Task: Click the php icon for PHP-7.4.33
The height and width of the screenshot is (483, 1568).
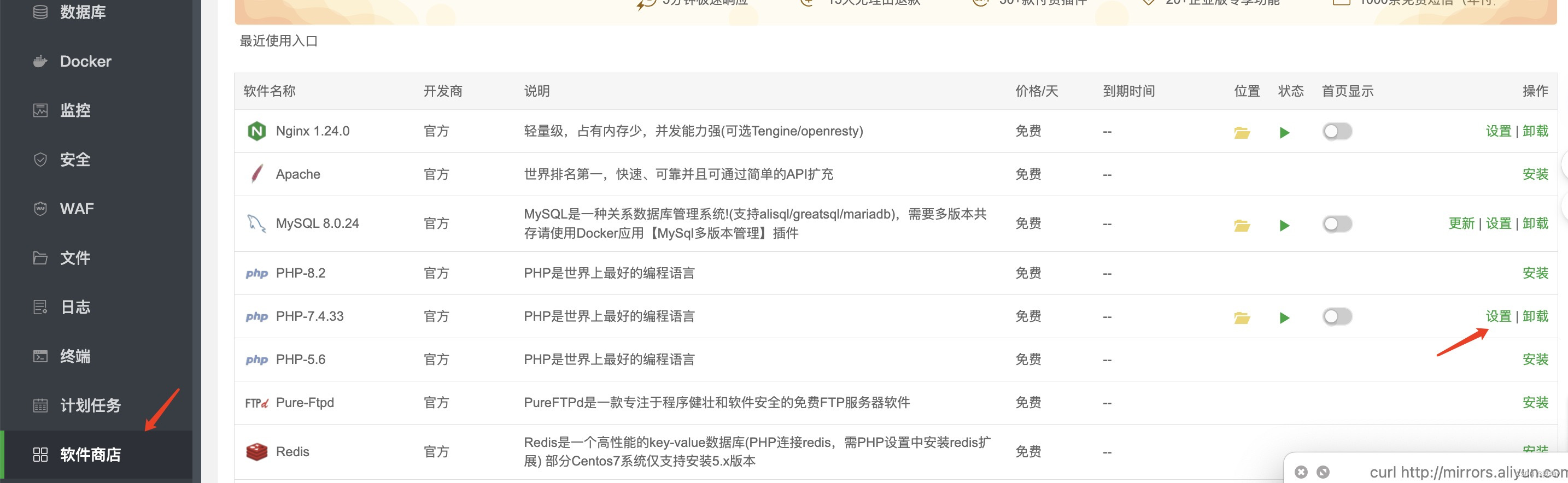Action: click(x=257, y=317)
